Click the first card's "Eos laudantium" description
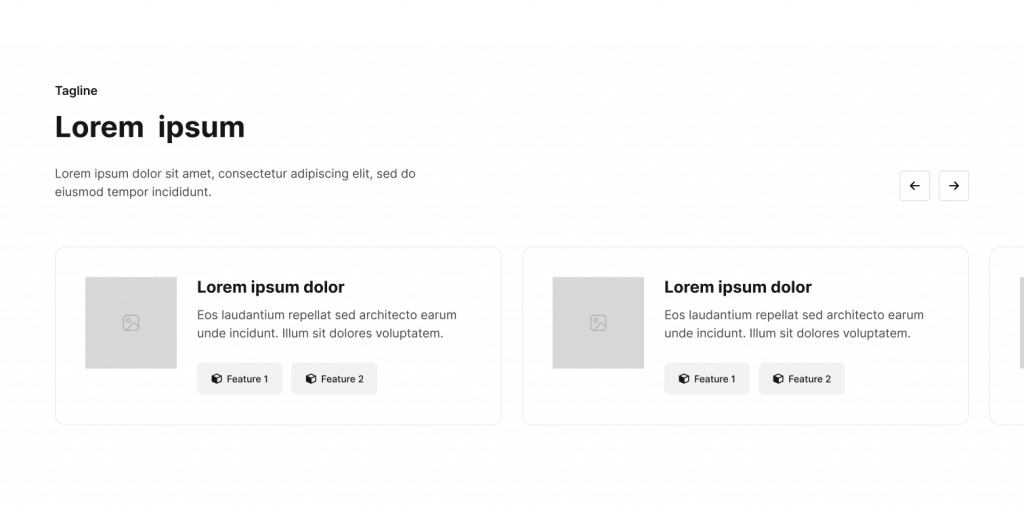Image resolution: width=1024 pixels, height=507 pixels. [326, 324]
